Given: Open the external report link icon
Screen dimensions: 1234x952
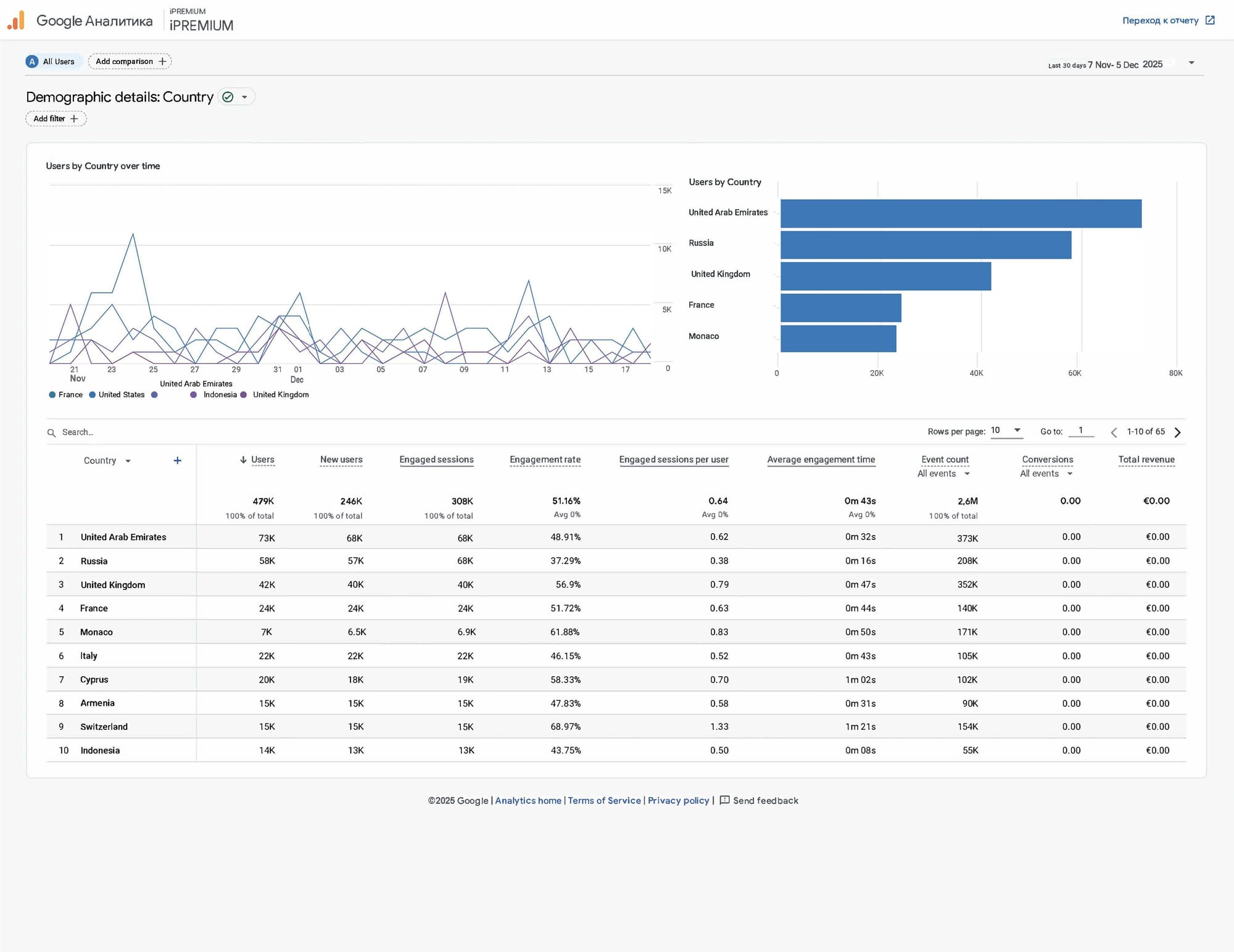Looking at the screenshot, I should point(1210,20).
